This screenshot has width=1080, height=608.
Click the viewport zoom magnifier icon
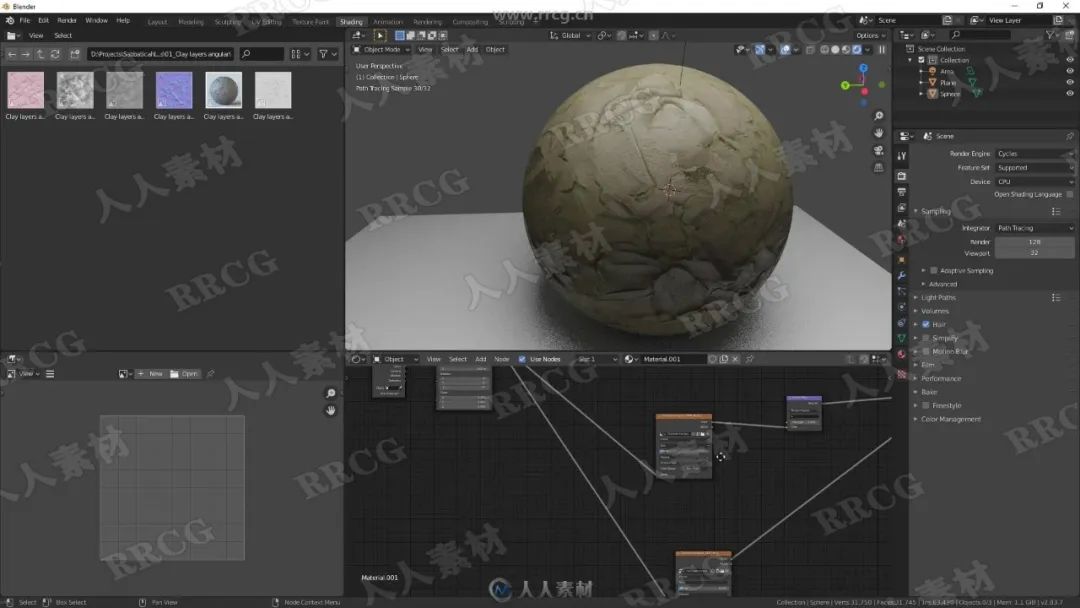tap(878, 116)
